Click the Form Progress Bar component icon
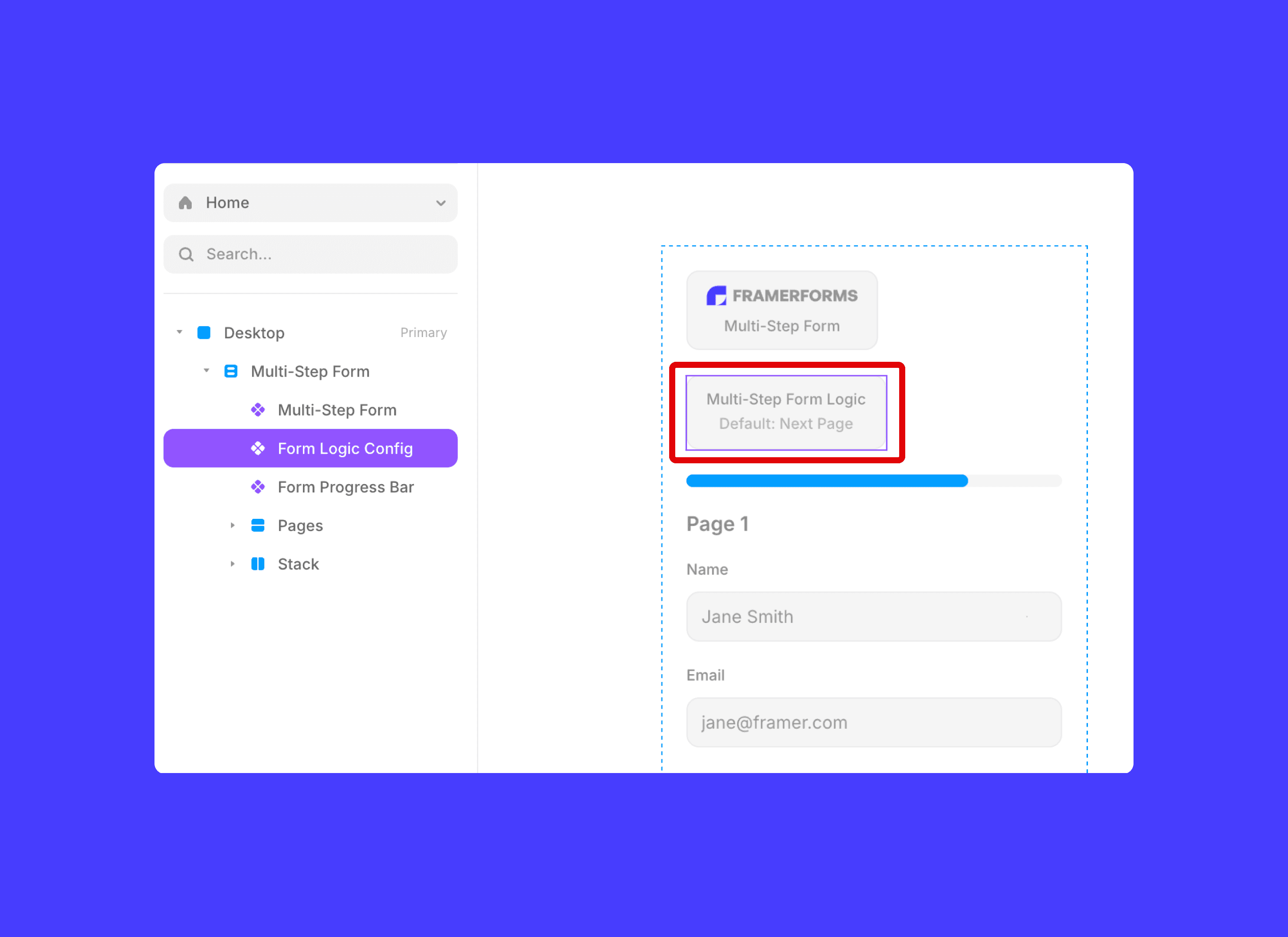Image resolution: width=1288 pixels, height=937 pixels. pos(258,487)
